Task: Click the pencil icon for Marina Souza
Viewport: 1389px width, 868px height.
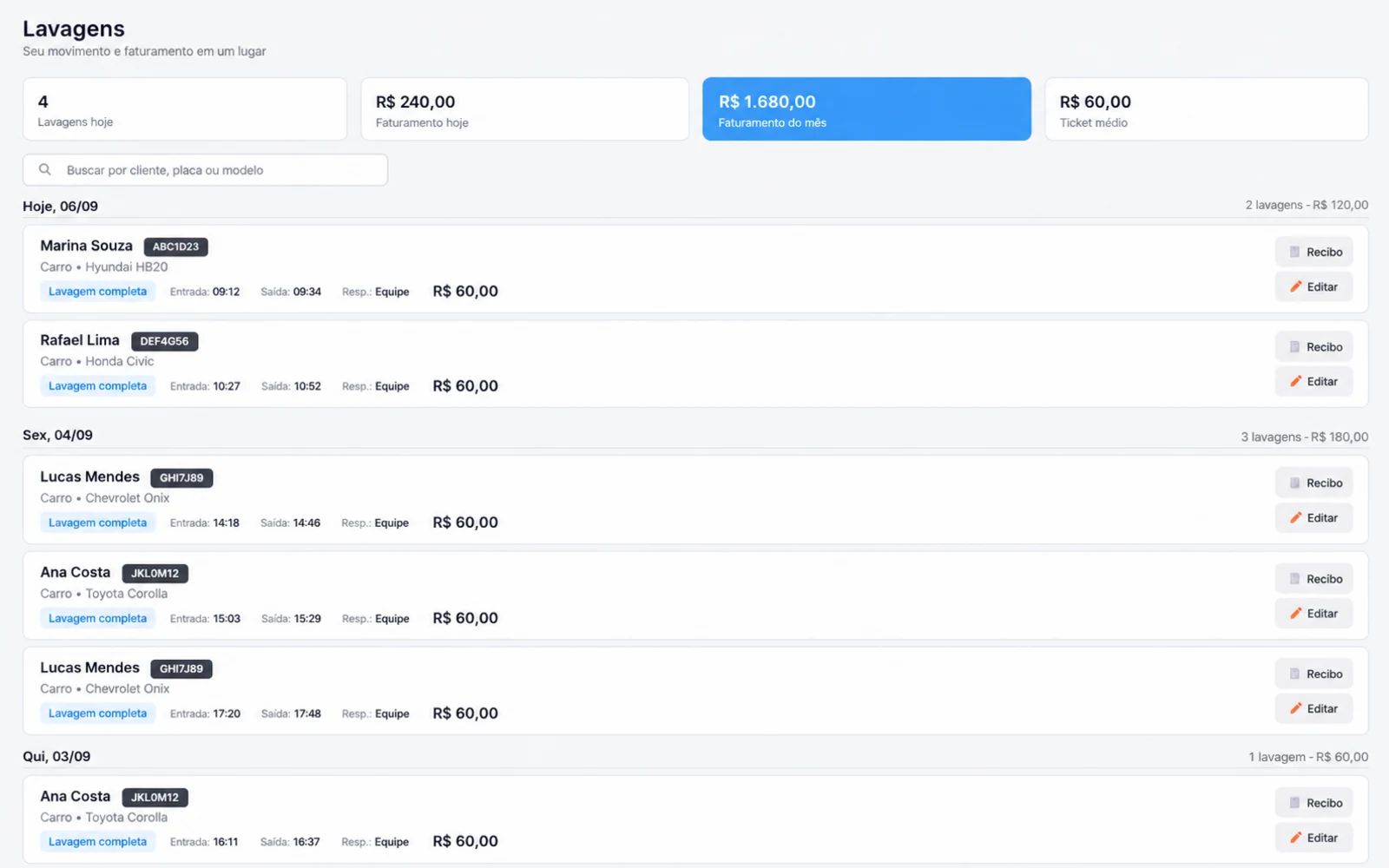Action: coord(1295,286)
